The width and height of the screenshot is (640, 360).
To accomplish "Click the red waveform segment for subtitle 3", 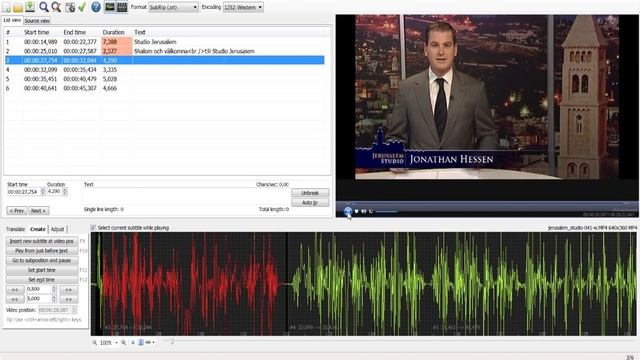I will point(194,284).
